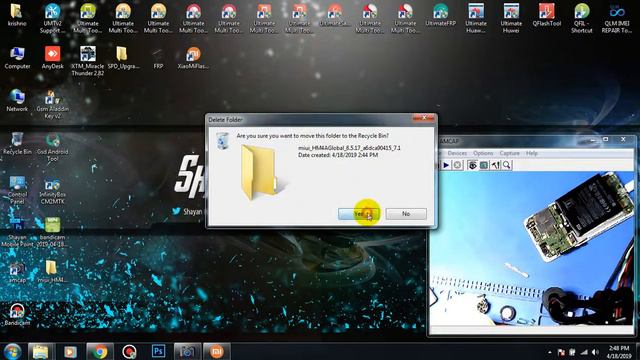This screenshot has height=360, width=640.
Task: Open the Devices menu in AMCap
Action: point(457,153)
